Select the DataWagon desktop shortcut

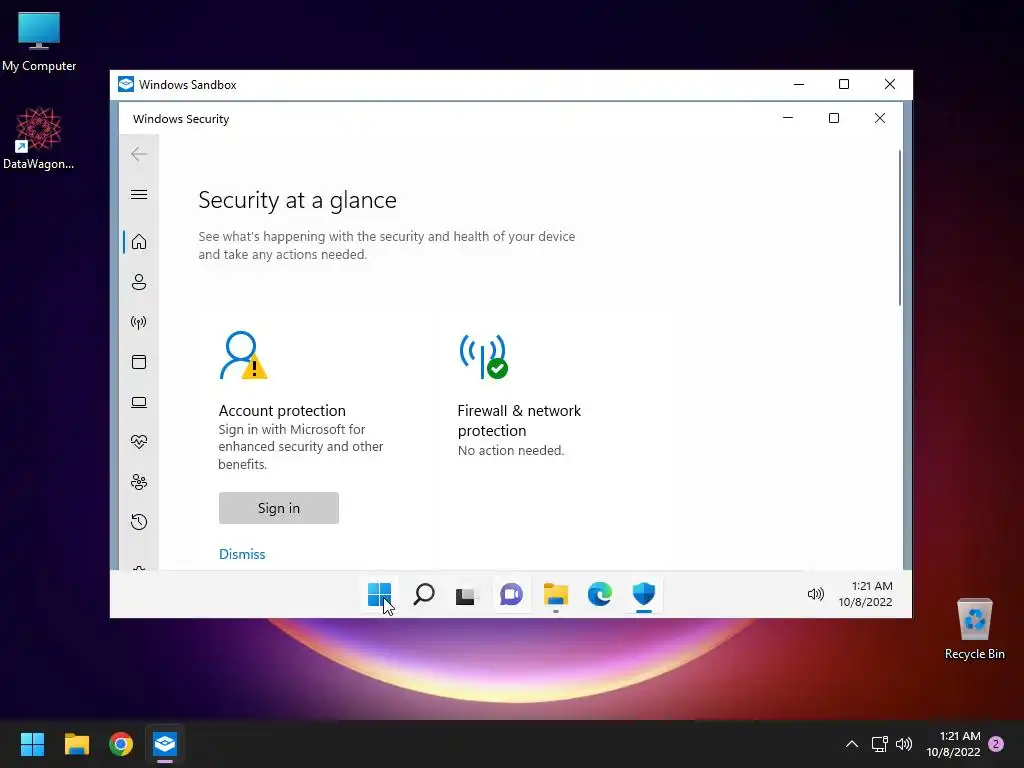coord(39,138)
